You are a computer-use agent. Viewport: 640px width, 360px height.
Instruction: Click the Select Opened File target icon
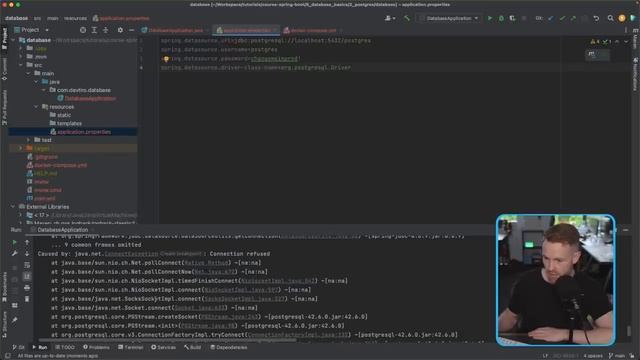(83, 30)
